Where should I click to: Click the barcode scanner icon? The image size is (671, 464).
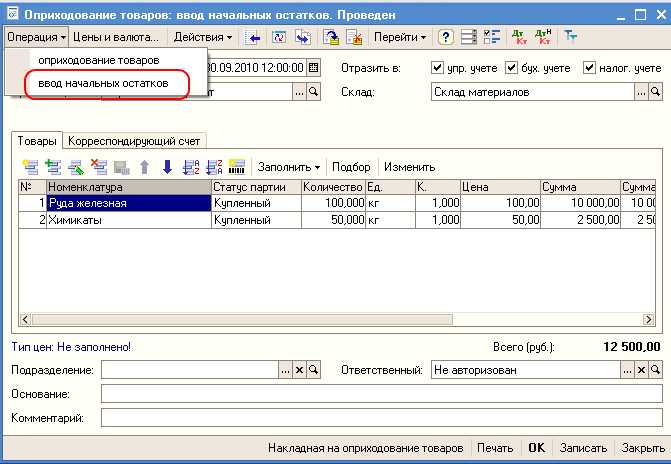click(237, 167)
